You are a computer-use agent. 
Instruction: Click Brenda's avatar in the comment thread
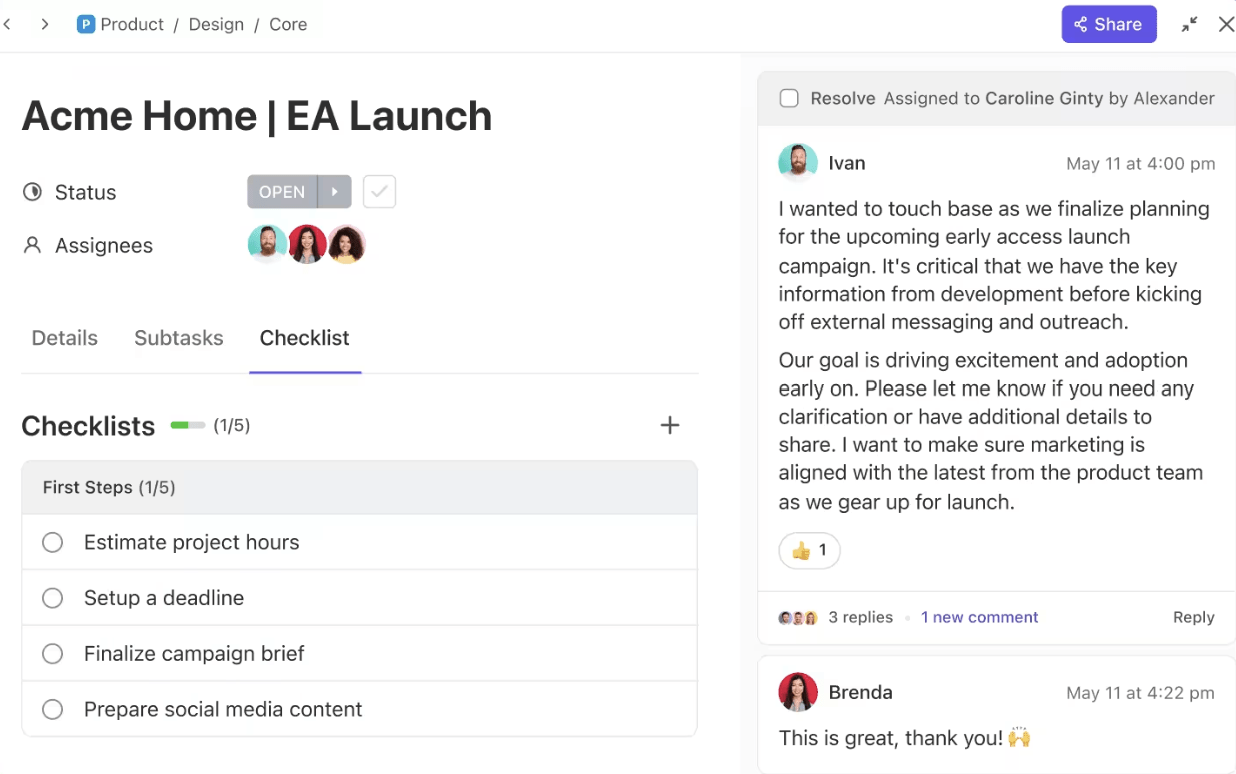[x=797, y=692]
